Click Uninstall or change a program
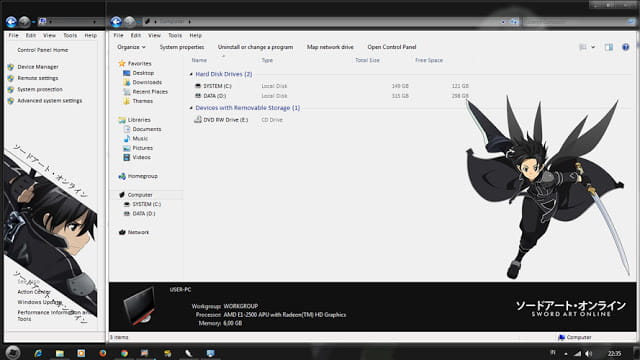 point(255,47)
